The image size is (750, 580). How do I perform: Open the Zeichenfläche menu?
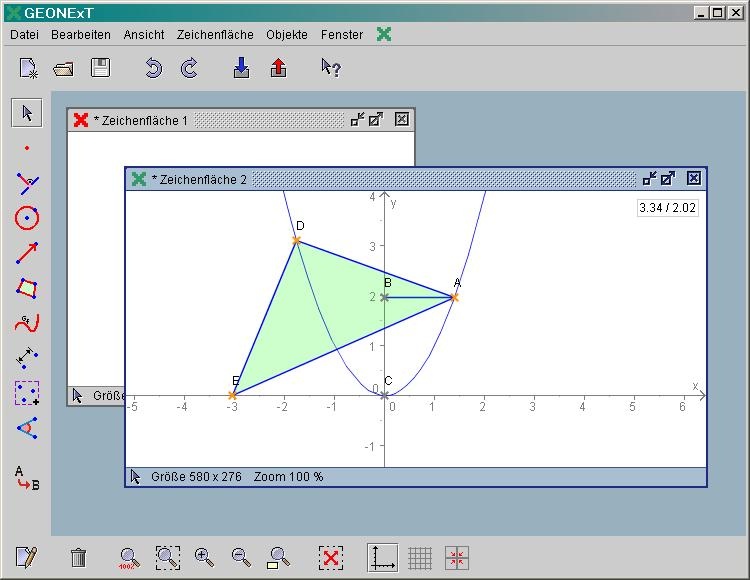pos(215,34)
